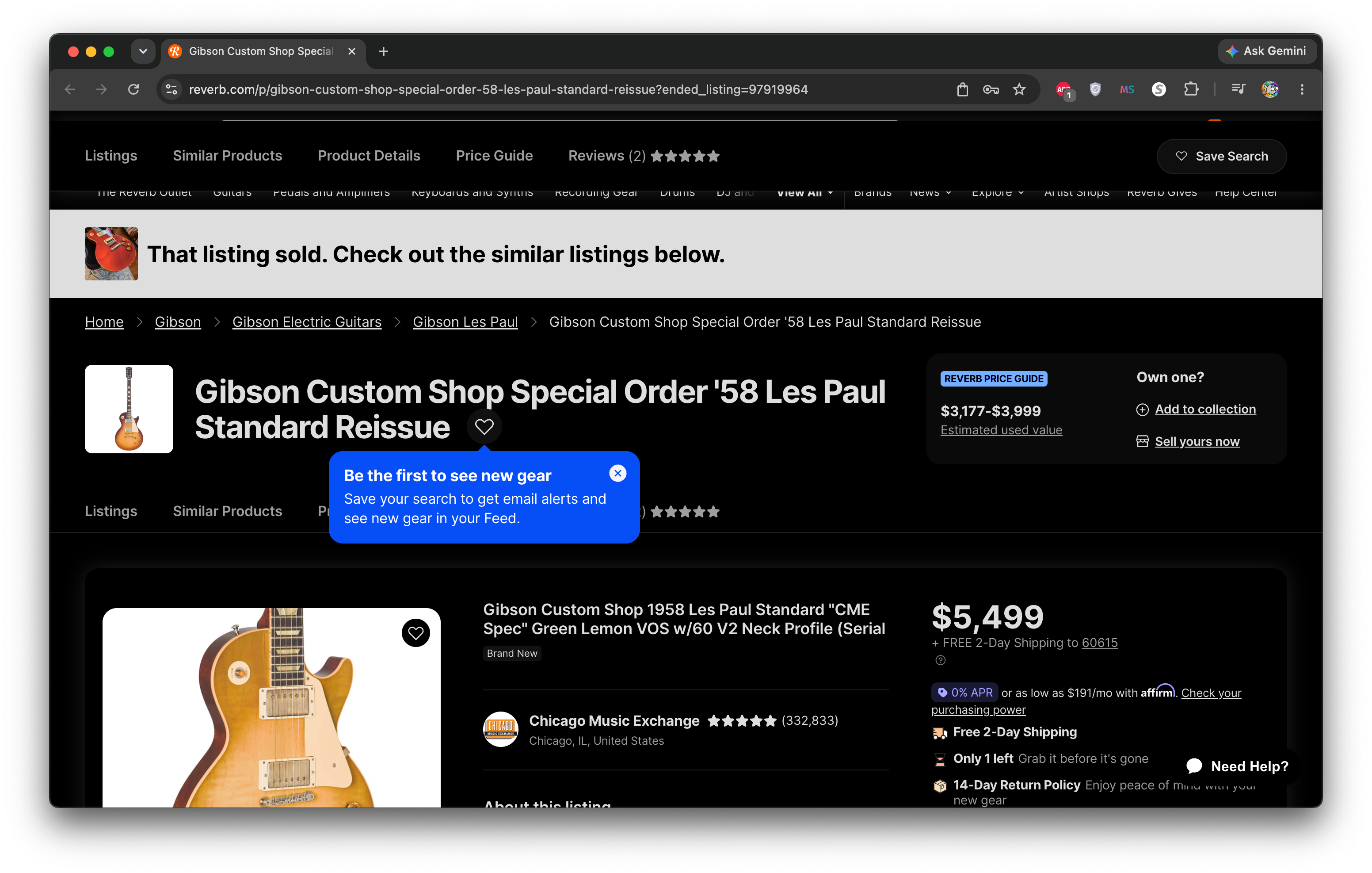This screenshot has width=1372, height=873.
Task: Open Similar Products in sticky header
Action: click(x=227, y=156)
